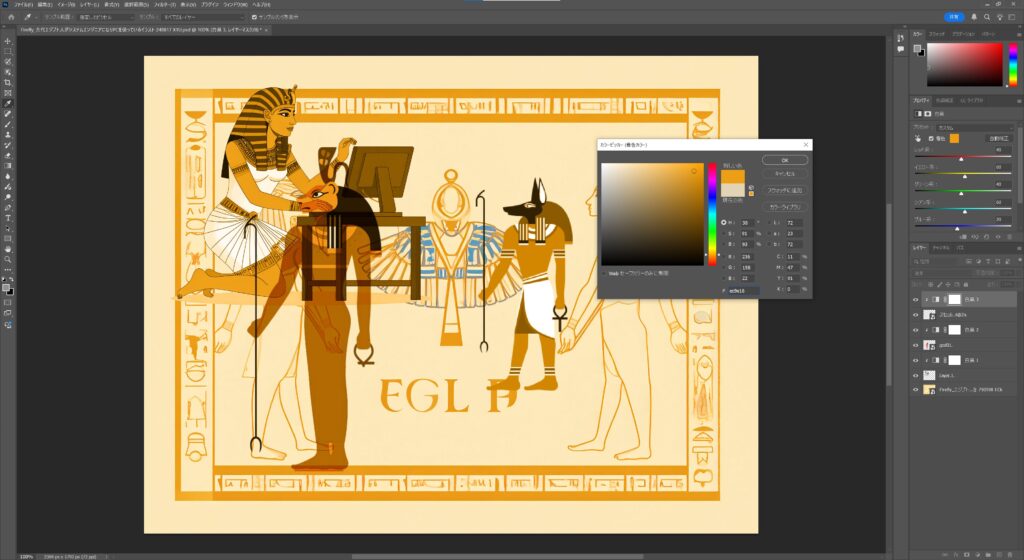Switch to the Channels tab in layers panel
The height and width of the screenshot is (560, 1024).
(941, 247)
